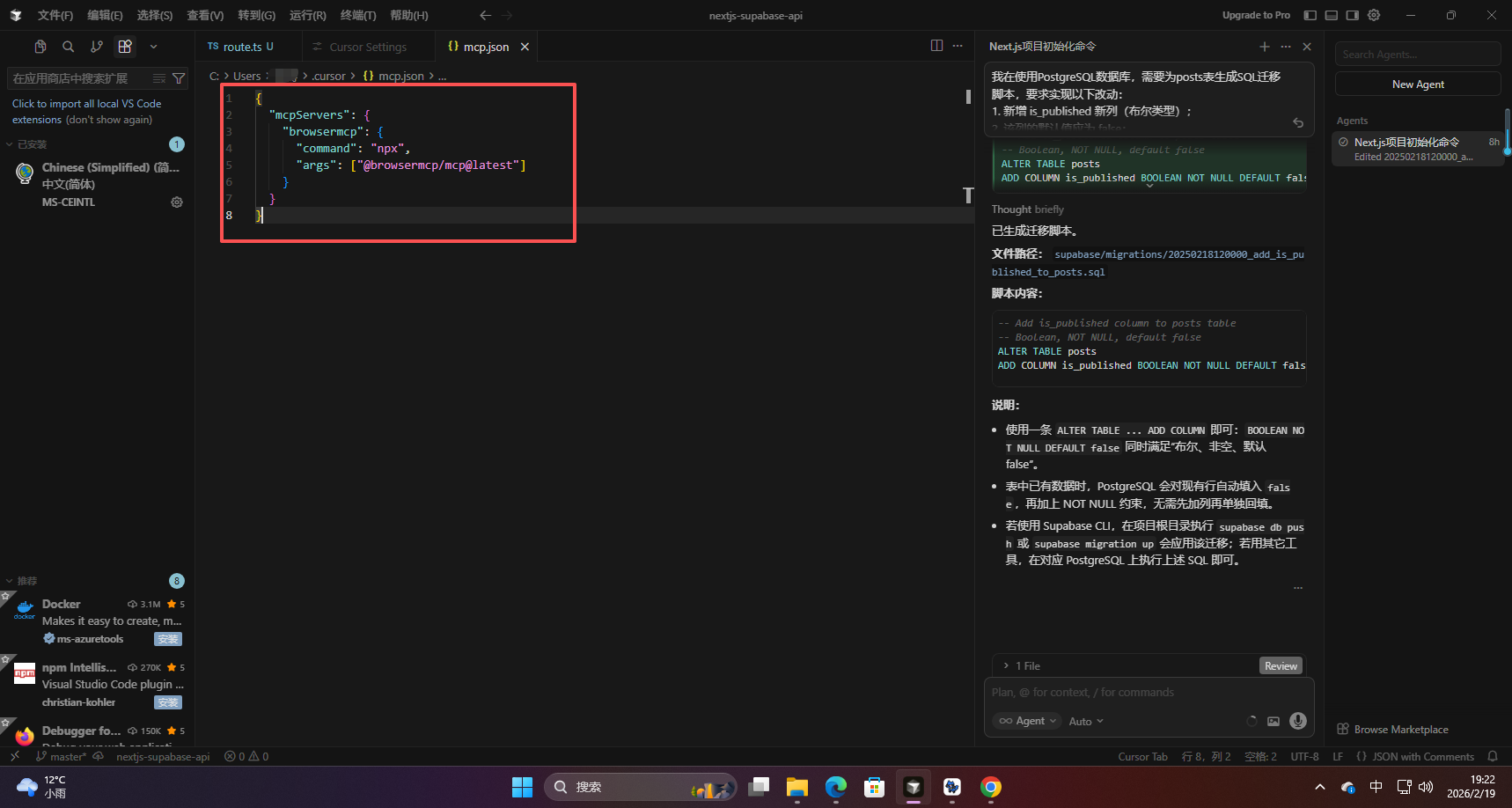Open the notifications bell
1512x808 pixels.
click(1493, 757)
